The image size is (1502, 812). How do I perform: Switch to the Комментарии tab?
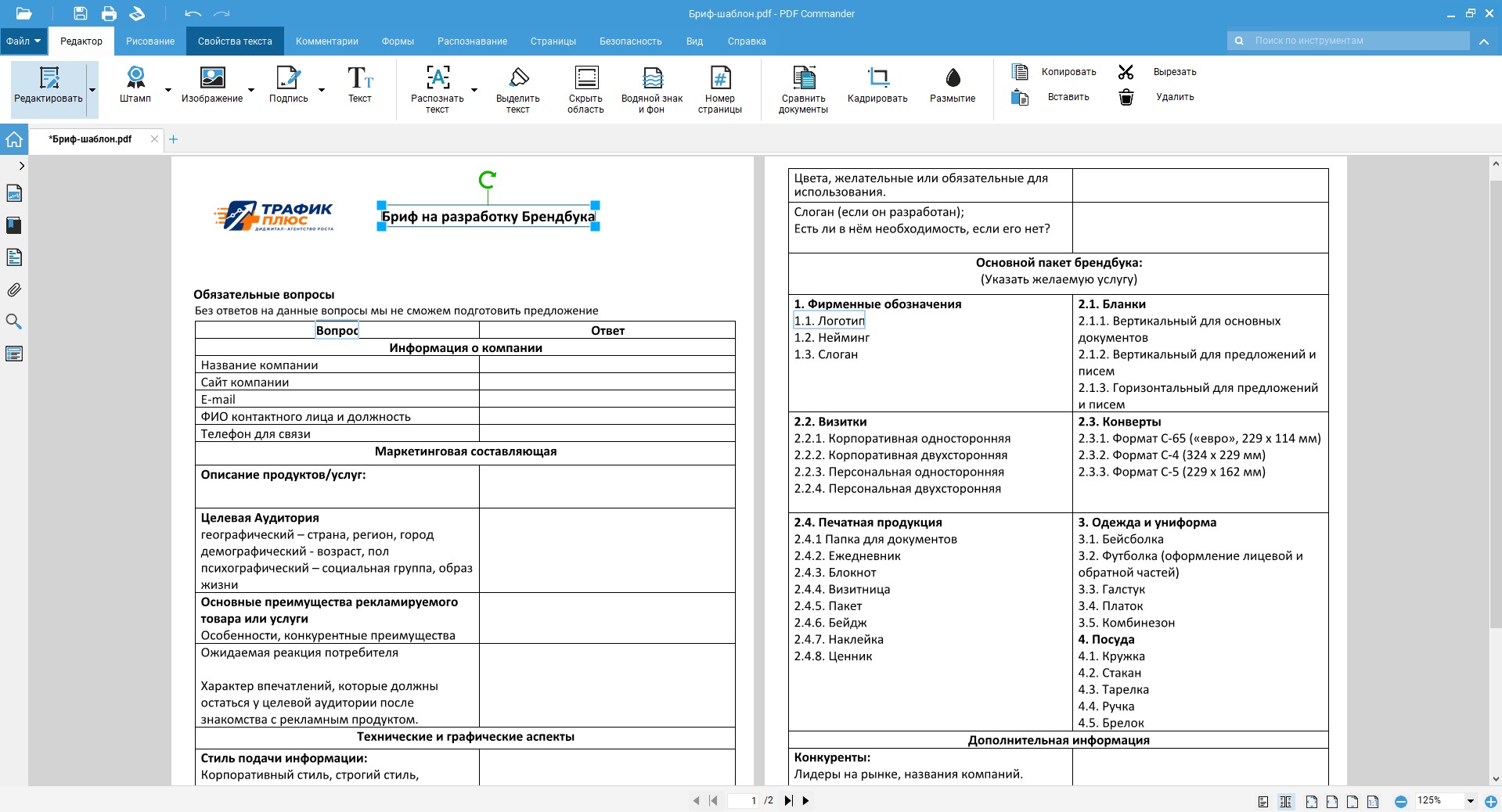[327, 41]
